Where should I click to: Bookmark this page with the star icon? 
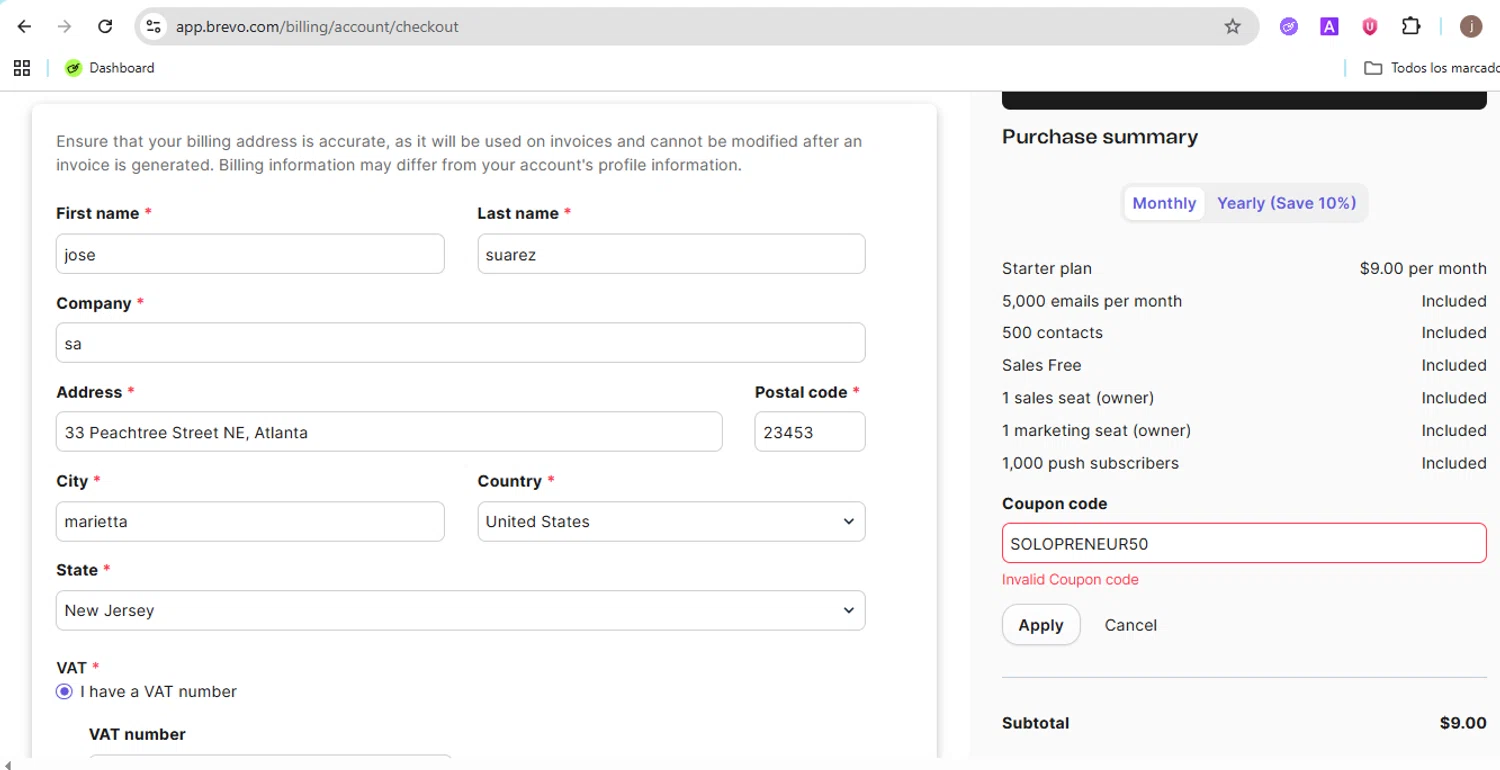1232,27
